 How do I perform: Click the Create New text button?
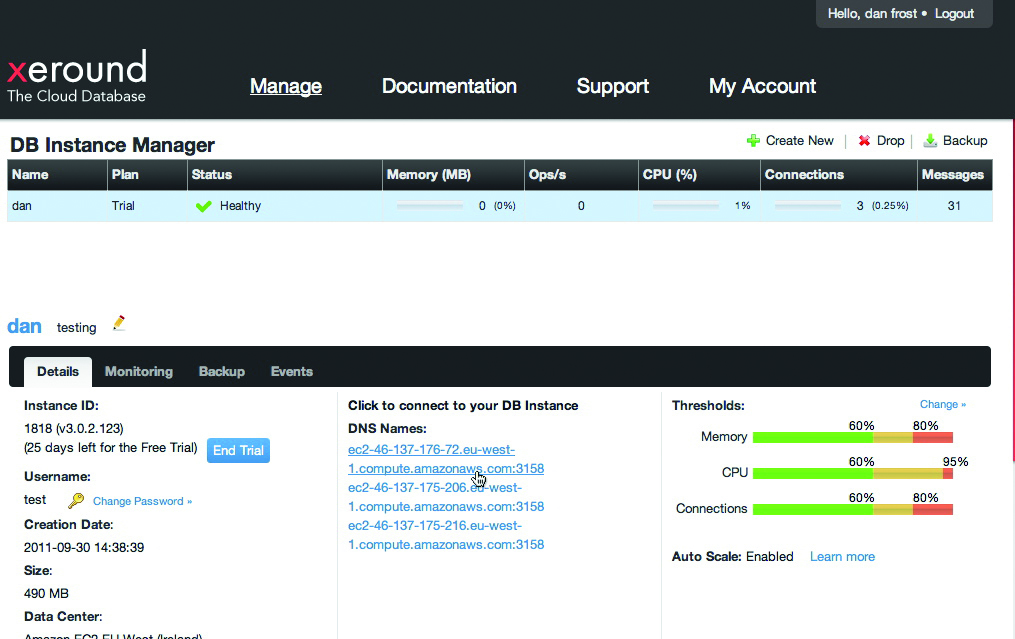pos(799,140)
